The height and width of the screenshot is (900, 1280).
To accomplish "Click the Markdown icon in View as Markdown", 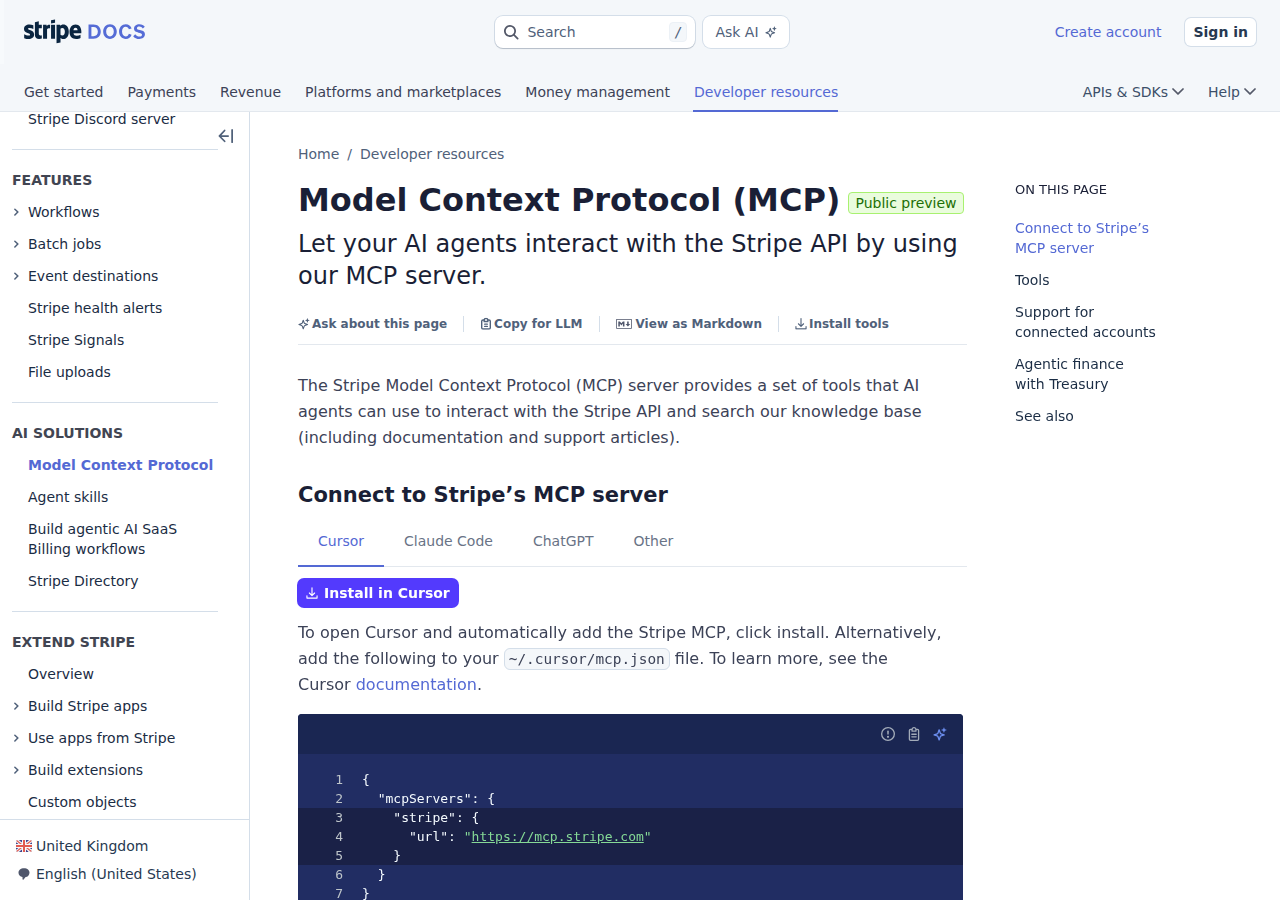I will click(x=624, y=324).
